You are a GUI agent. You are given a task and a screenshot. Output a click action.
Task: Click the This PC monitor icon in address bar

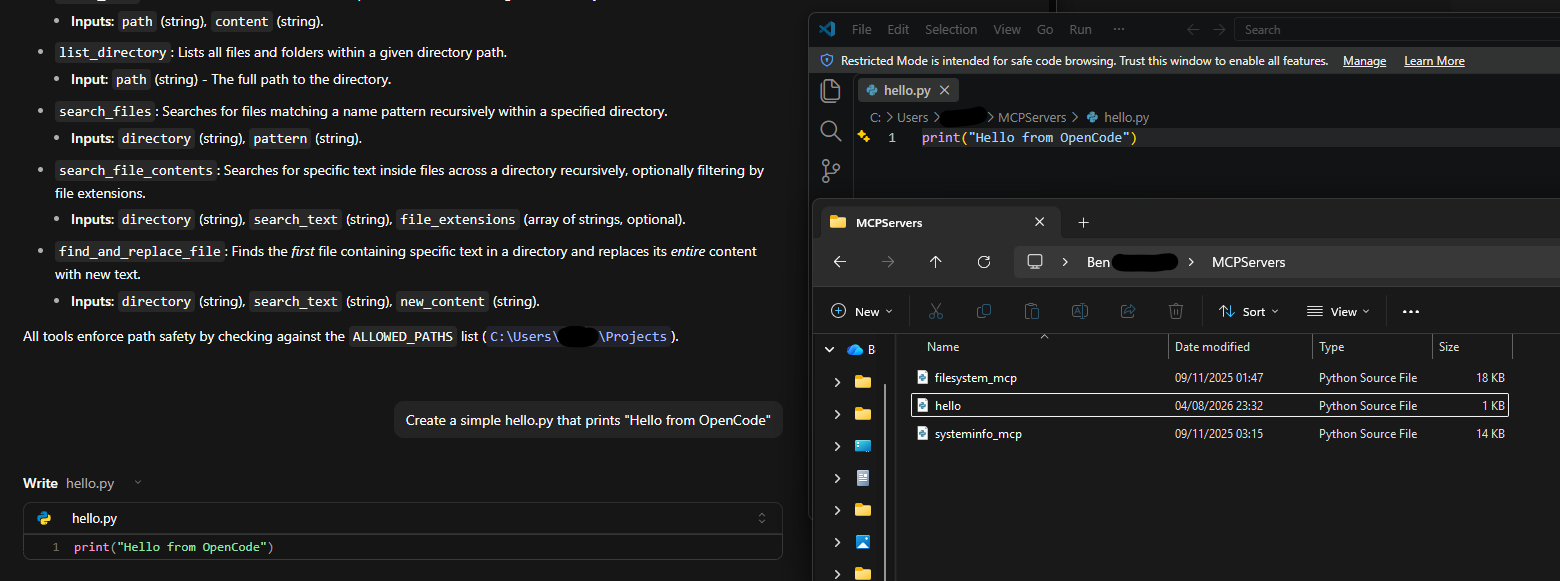tap(1035, 262)
